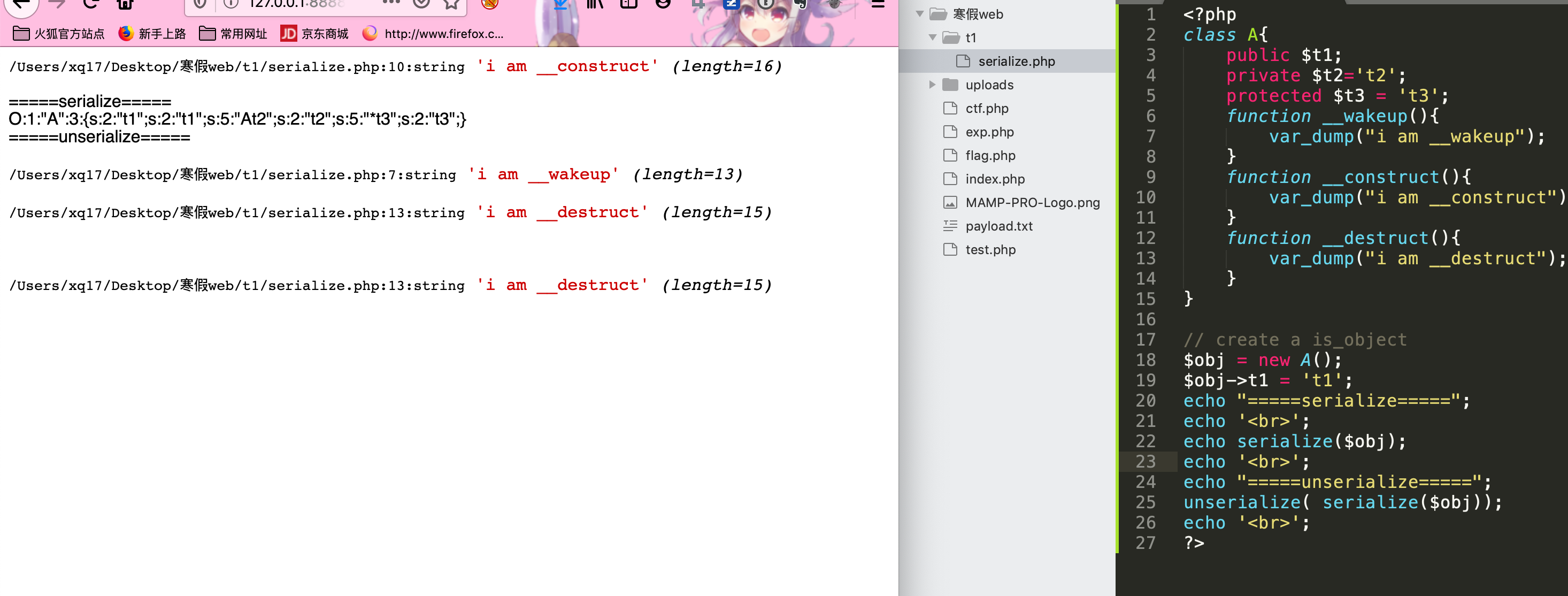Select serialize.php in sidebar

pyautogui.click(x=1016, y=62)
